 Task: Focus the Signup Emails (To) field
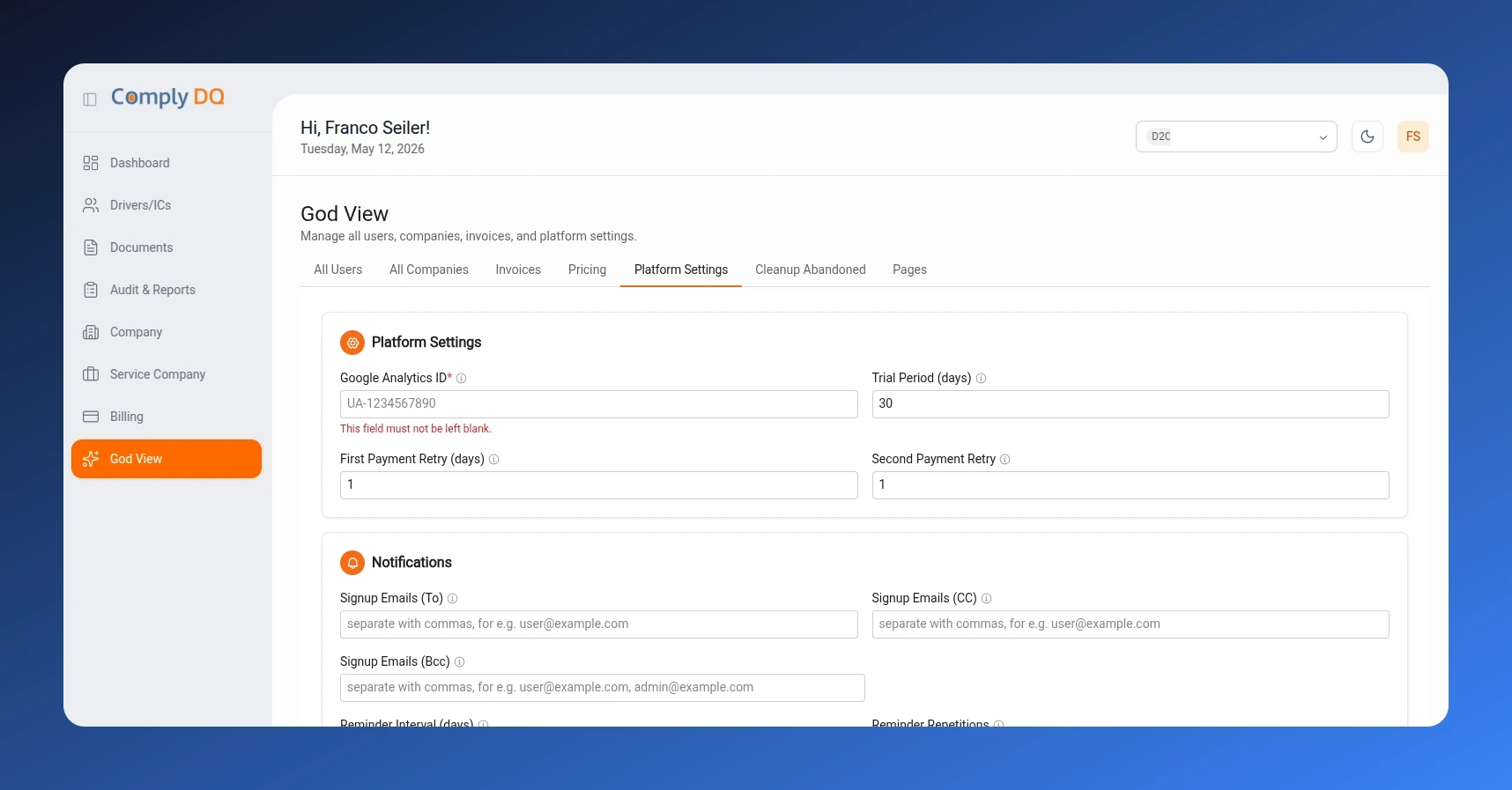tap(599, 624)
